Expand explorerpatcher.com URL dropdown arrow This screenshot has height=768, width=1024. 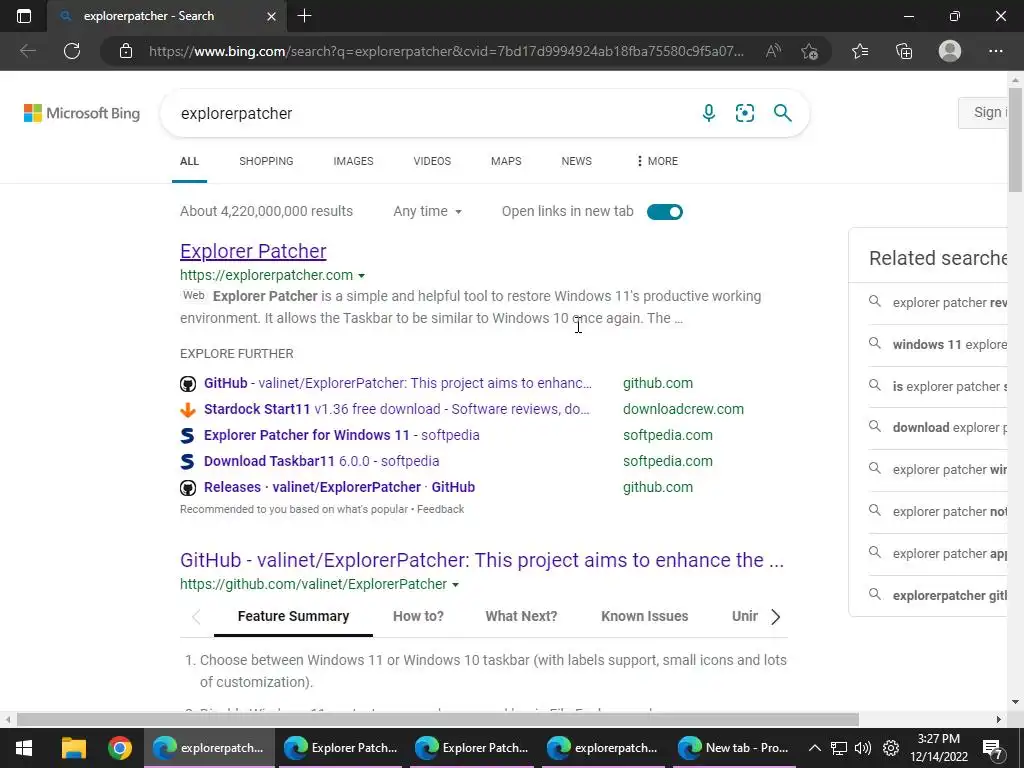(x=362, y=276)
